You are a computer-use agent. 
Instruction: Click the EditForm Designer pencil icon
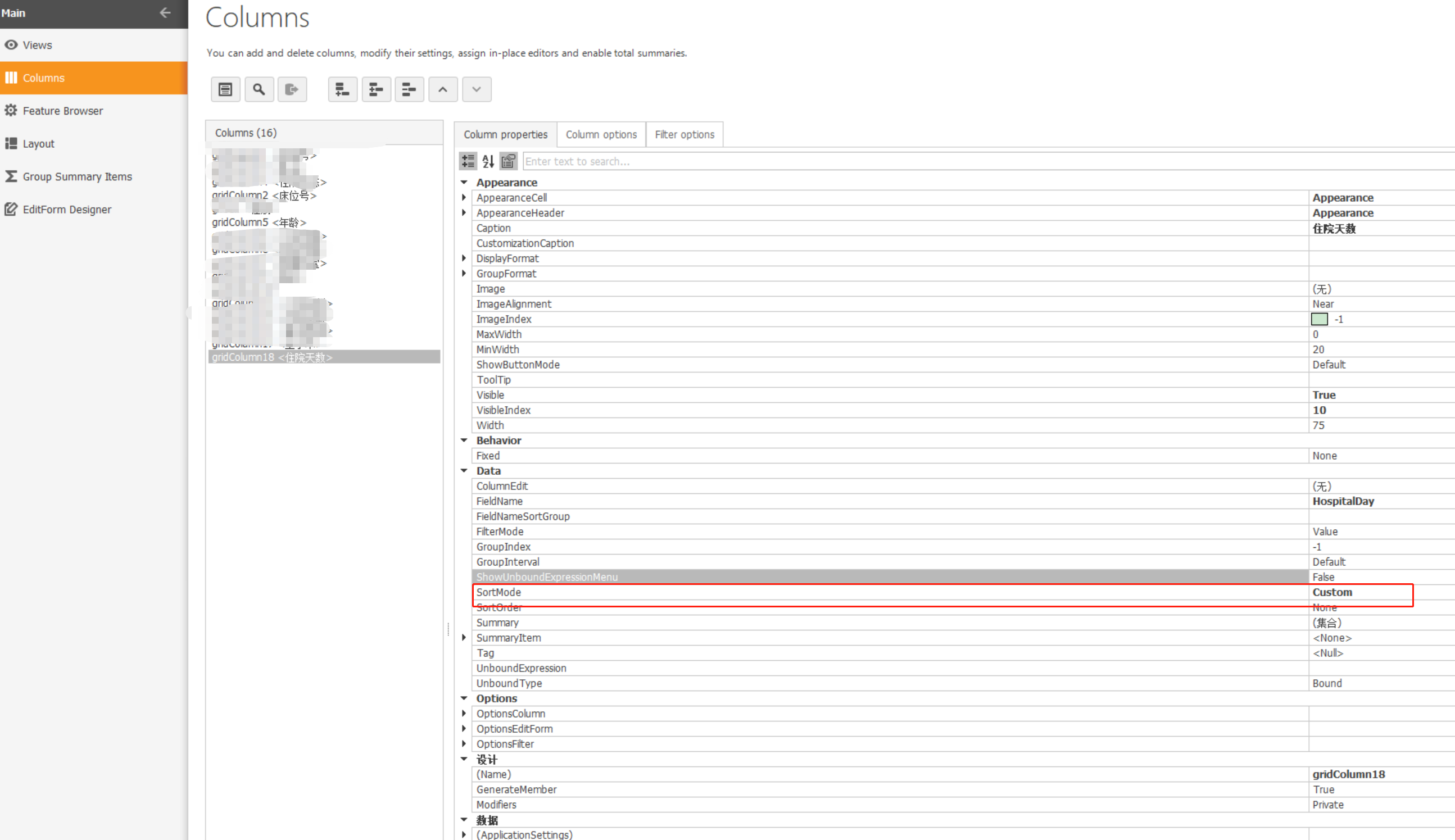click(11, 209)
